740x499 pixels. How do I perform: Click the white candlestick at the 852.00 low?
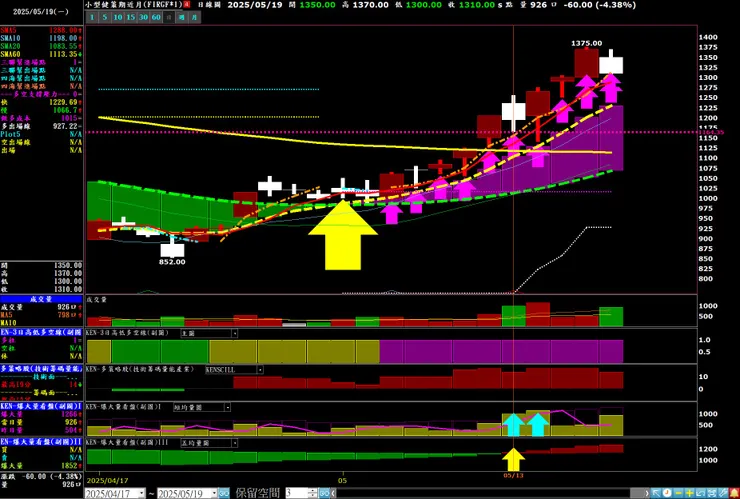(172, 247)
